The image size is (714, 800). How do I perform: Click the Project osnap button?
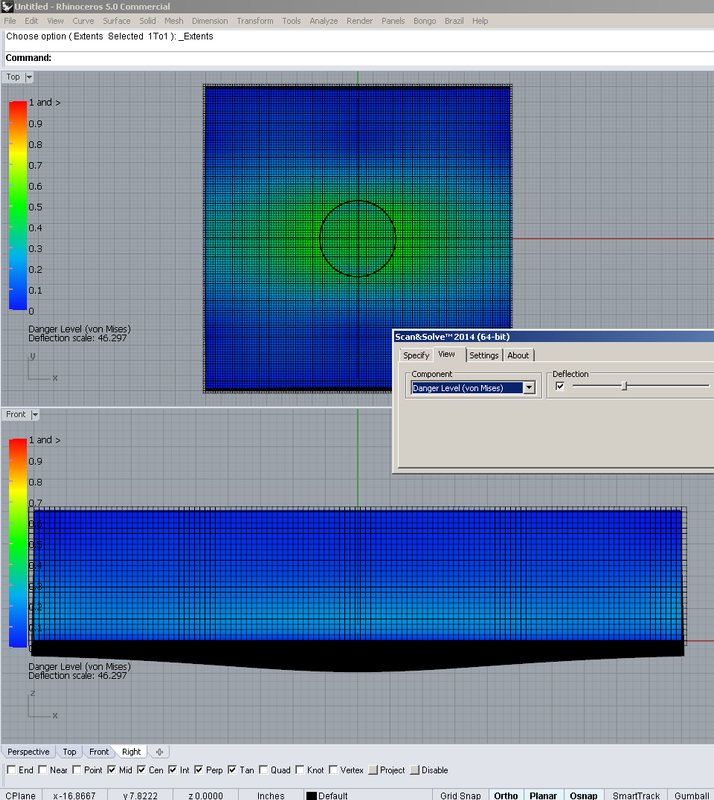tap(388, 771)
